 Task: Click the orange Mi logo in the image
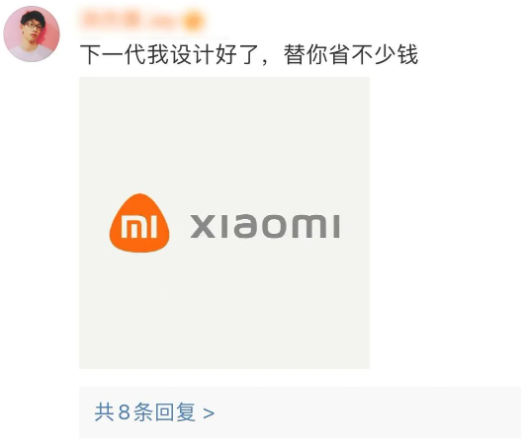pos(139,223)
